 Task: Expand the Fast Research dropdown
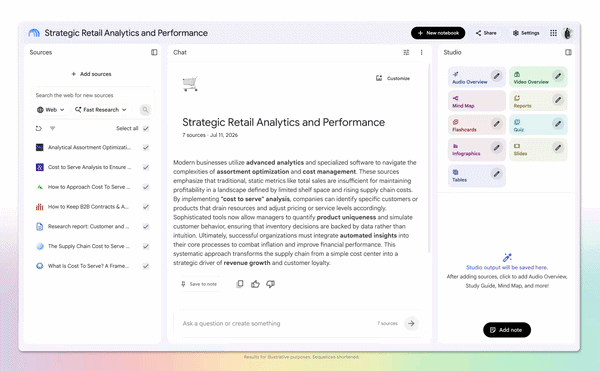pos(101,110)
